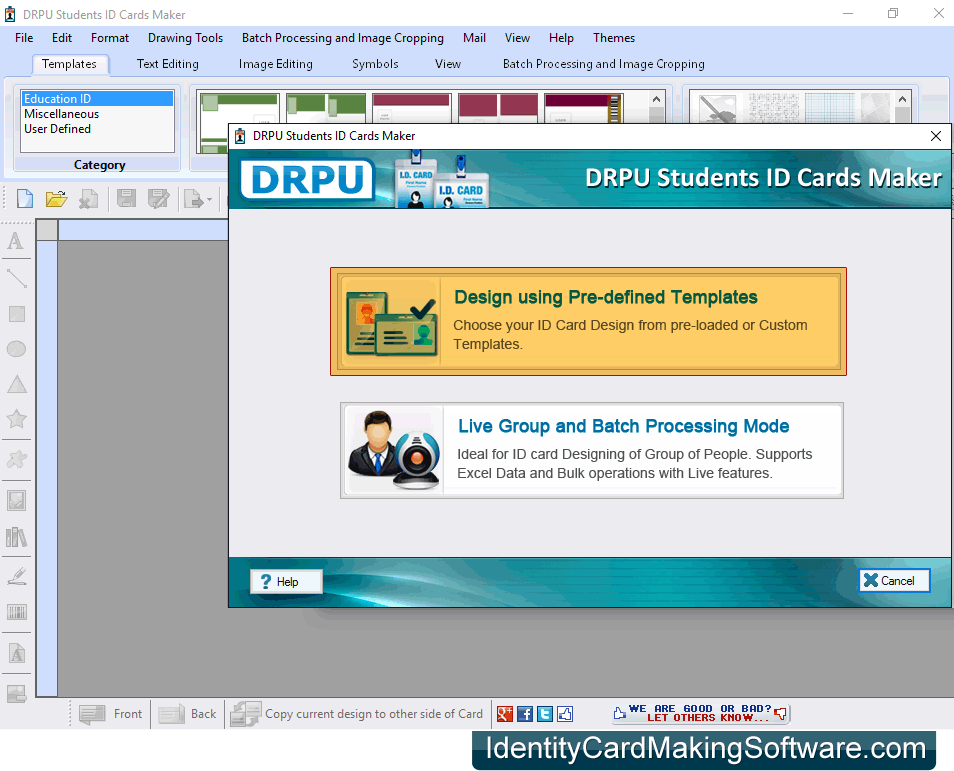Screen dimensions: 954x771
Task: Pick the no-background crossed-out thumbnail
Action: point(717,108)
